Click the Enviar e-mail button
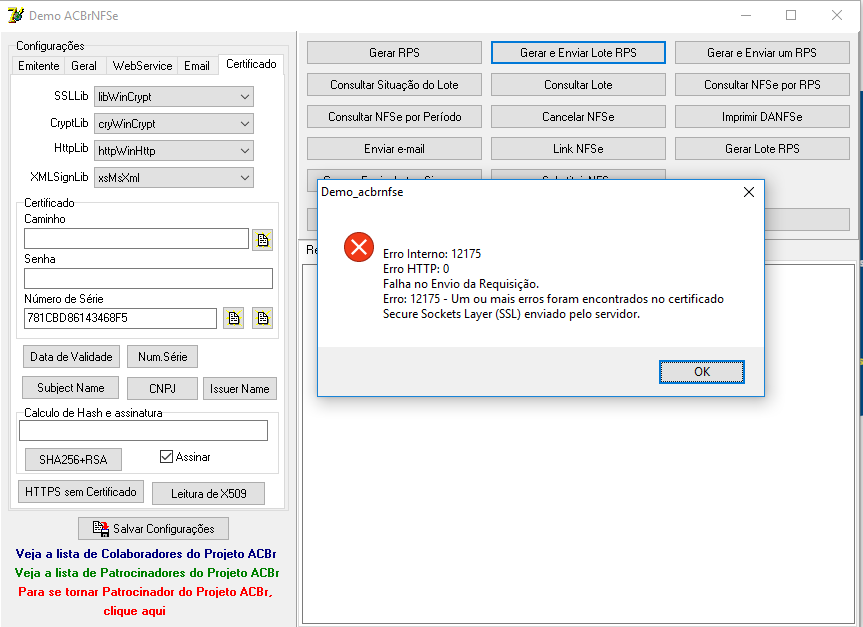The image size is (863, 627). (394, 149)
